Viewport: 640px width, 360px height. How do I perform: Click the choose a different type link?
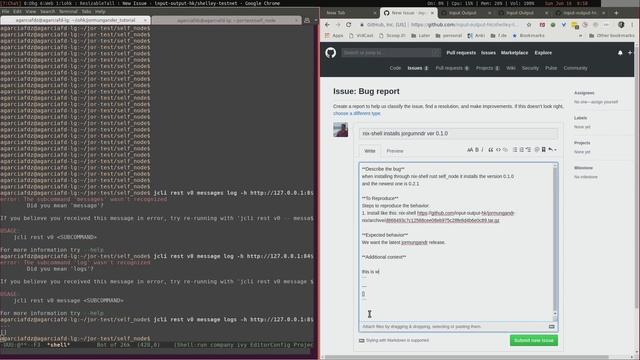pyautogui.click(x=357, y=113)
